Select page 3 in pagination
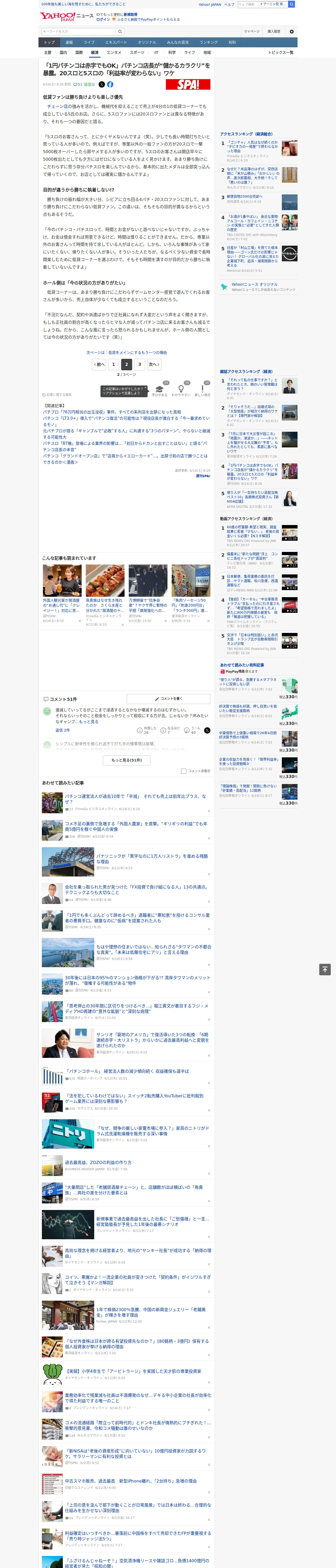The image size is (336, 1568). coord(140,365)
